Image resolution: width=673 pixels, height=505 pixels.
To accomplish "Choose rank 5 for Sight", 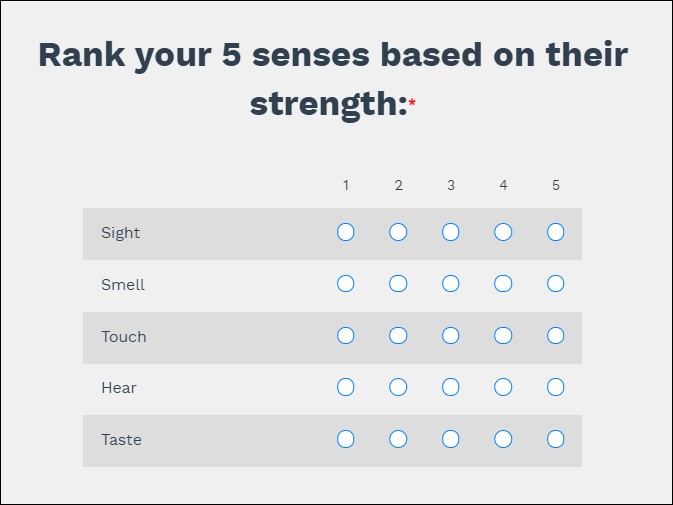I will pos(556,232).
